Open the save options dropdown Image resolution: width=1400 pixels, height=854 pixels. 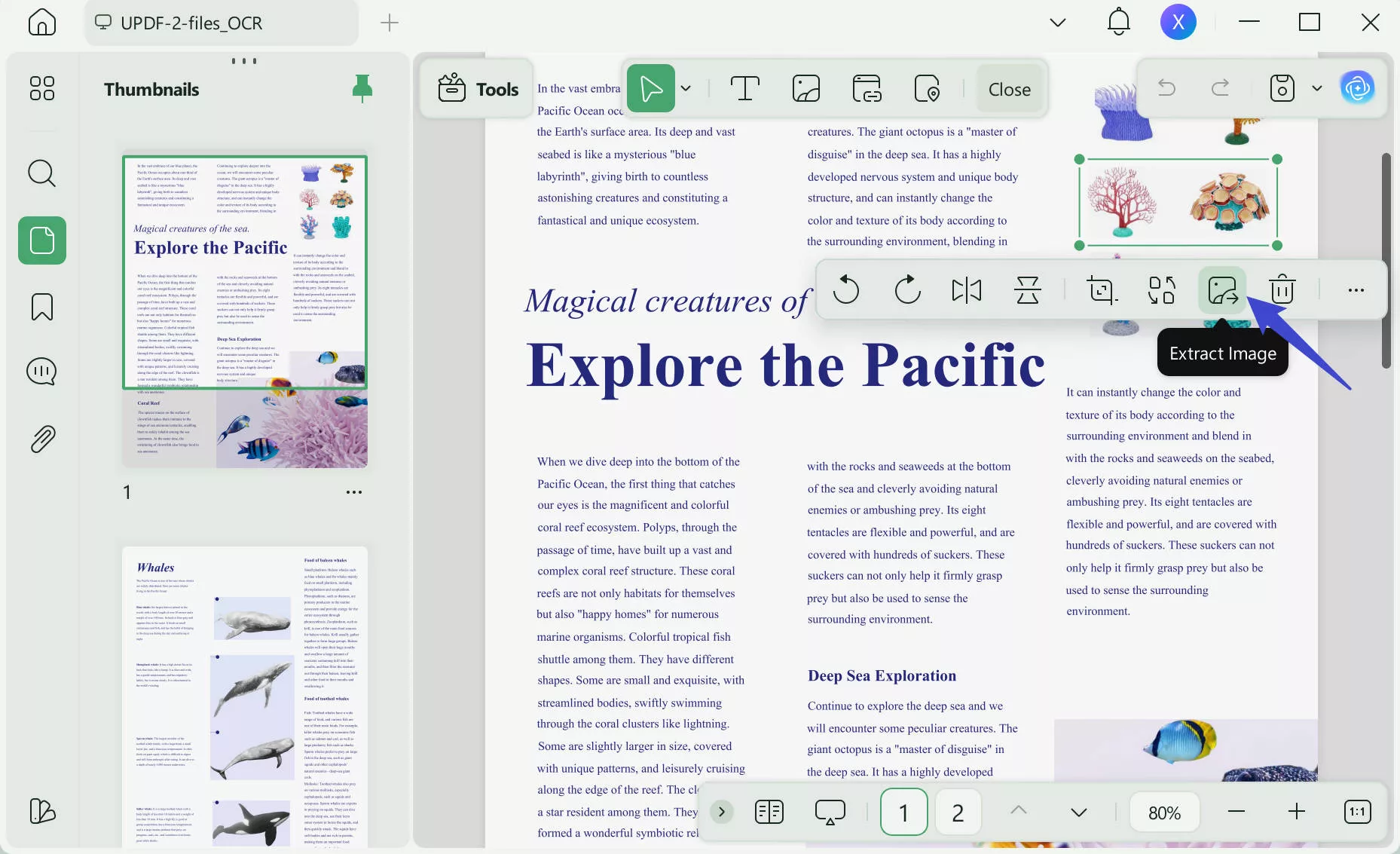pos(1317,88)
